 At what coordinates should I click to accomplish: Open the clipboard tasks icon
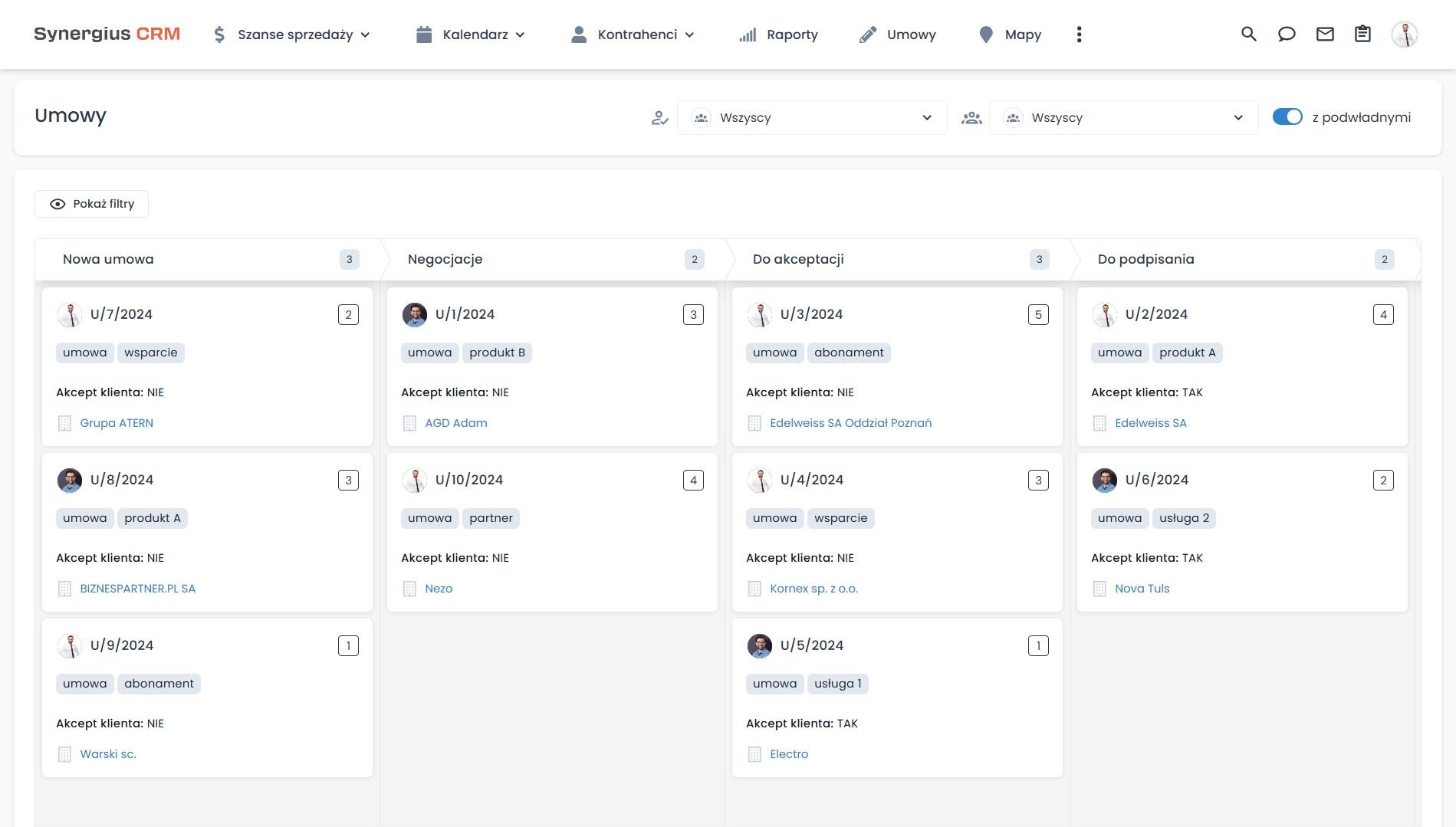1362,34
